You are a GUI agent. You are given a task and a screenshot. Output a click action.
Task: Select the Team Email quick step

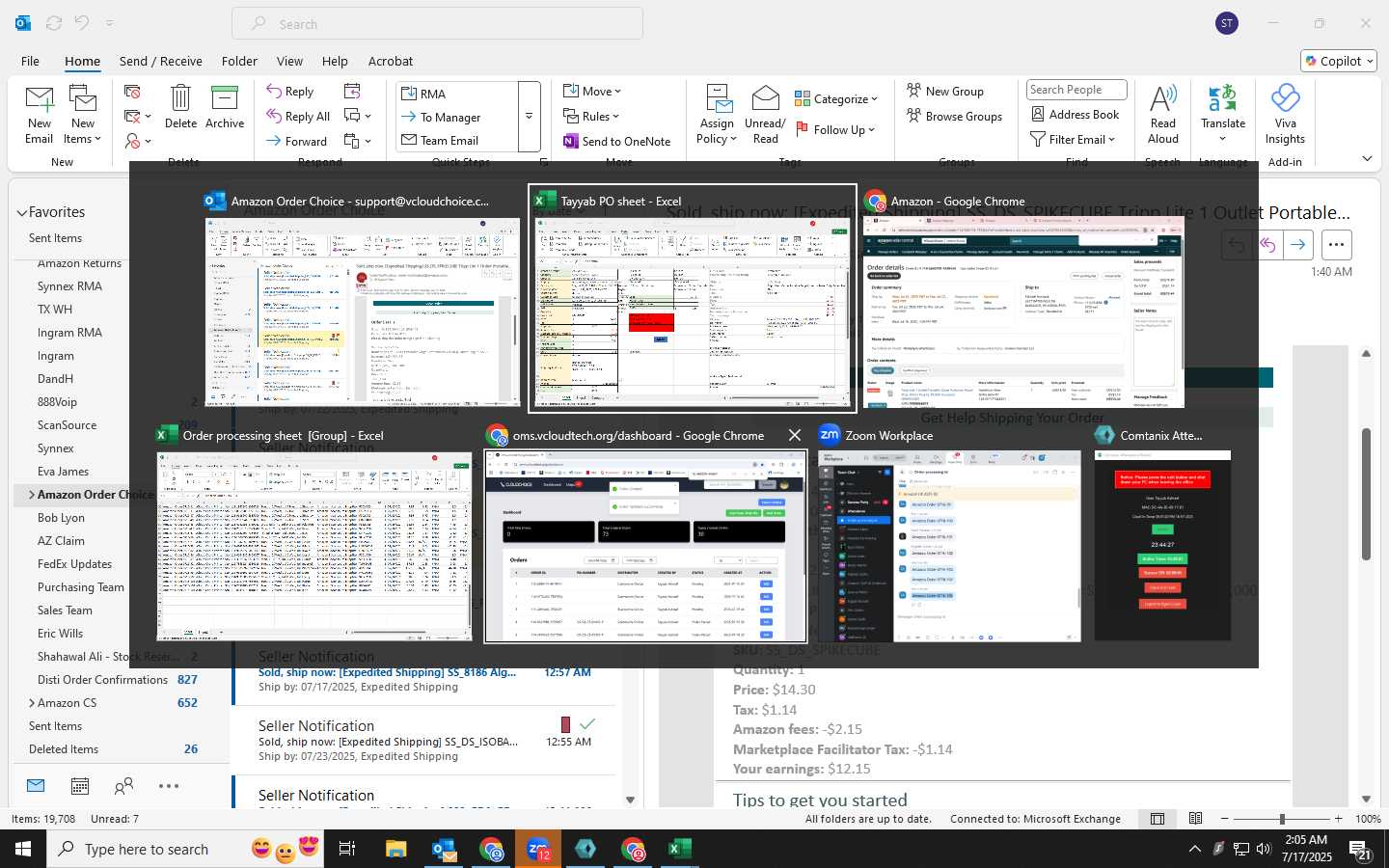pyautogui.click(x=457, y=141)
